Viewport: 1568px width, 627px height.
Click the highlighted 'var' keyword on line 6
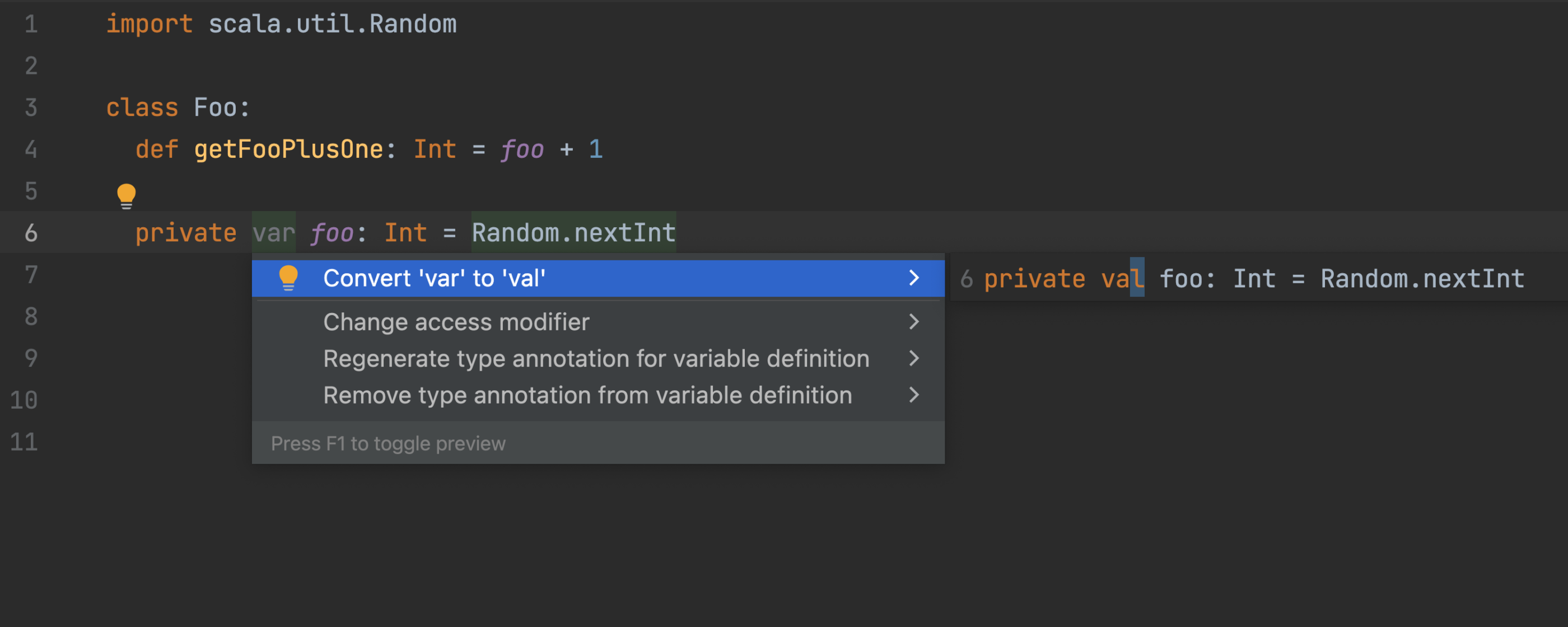(x=274, y=232)
